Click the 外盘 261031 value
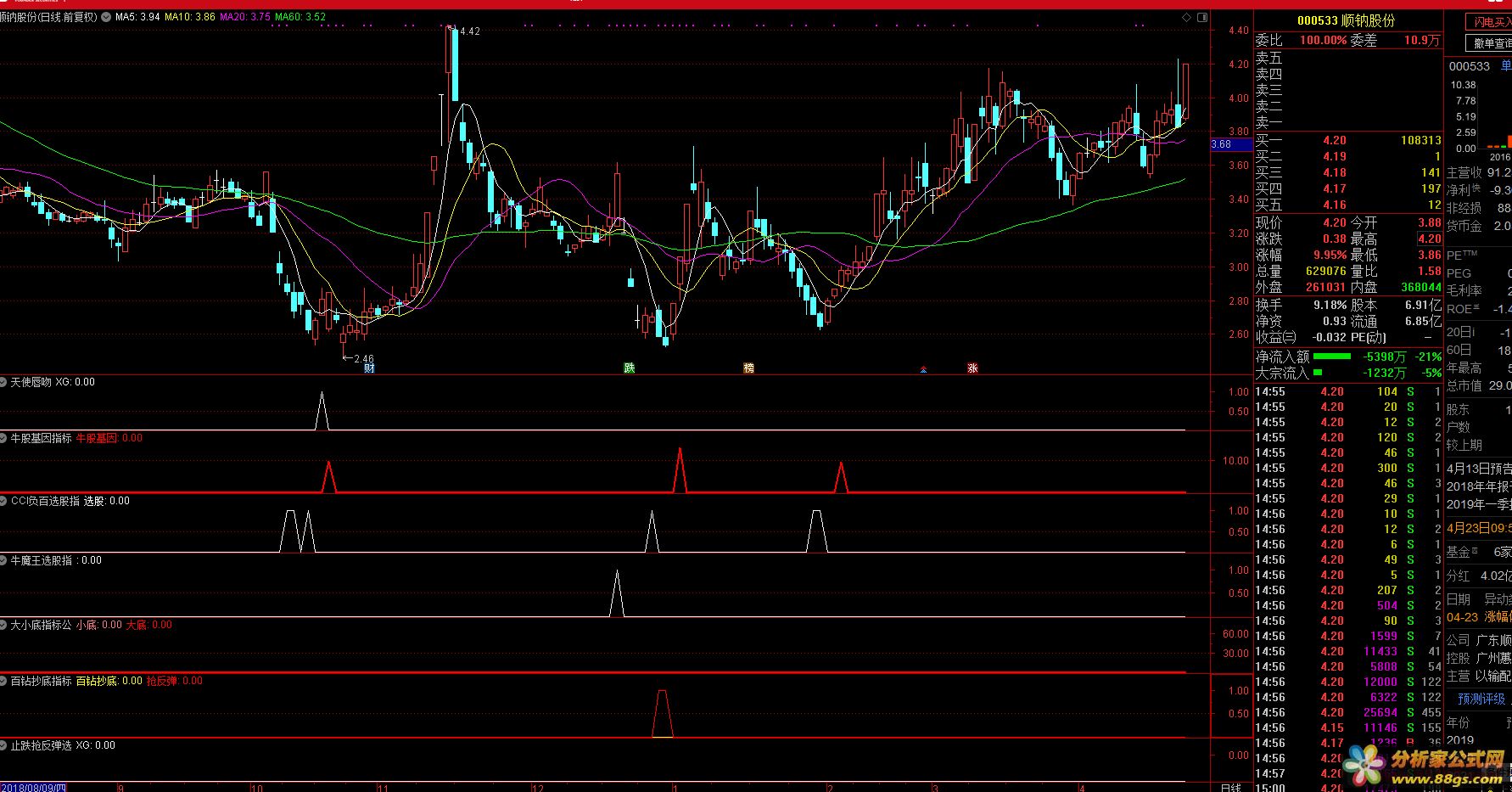This screenshot has width=1512, height=792. click(x=1326, y=287)
